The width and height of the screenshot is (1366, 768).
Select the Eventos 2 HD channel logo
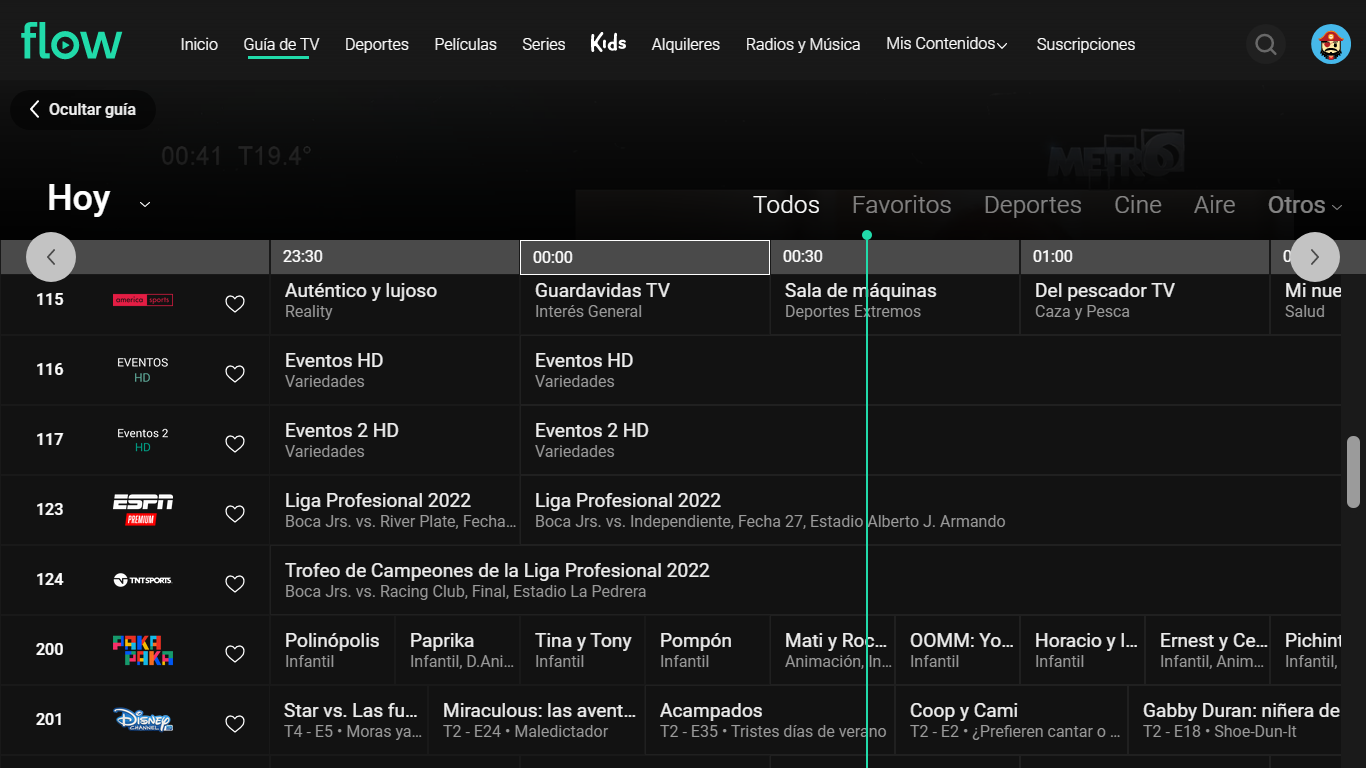pyautogui.click(x=143, y=440)
